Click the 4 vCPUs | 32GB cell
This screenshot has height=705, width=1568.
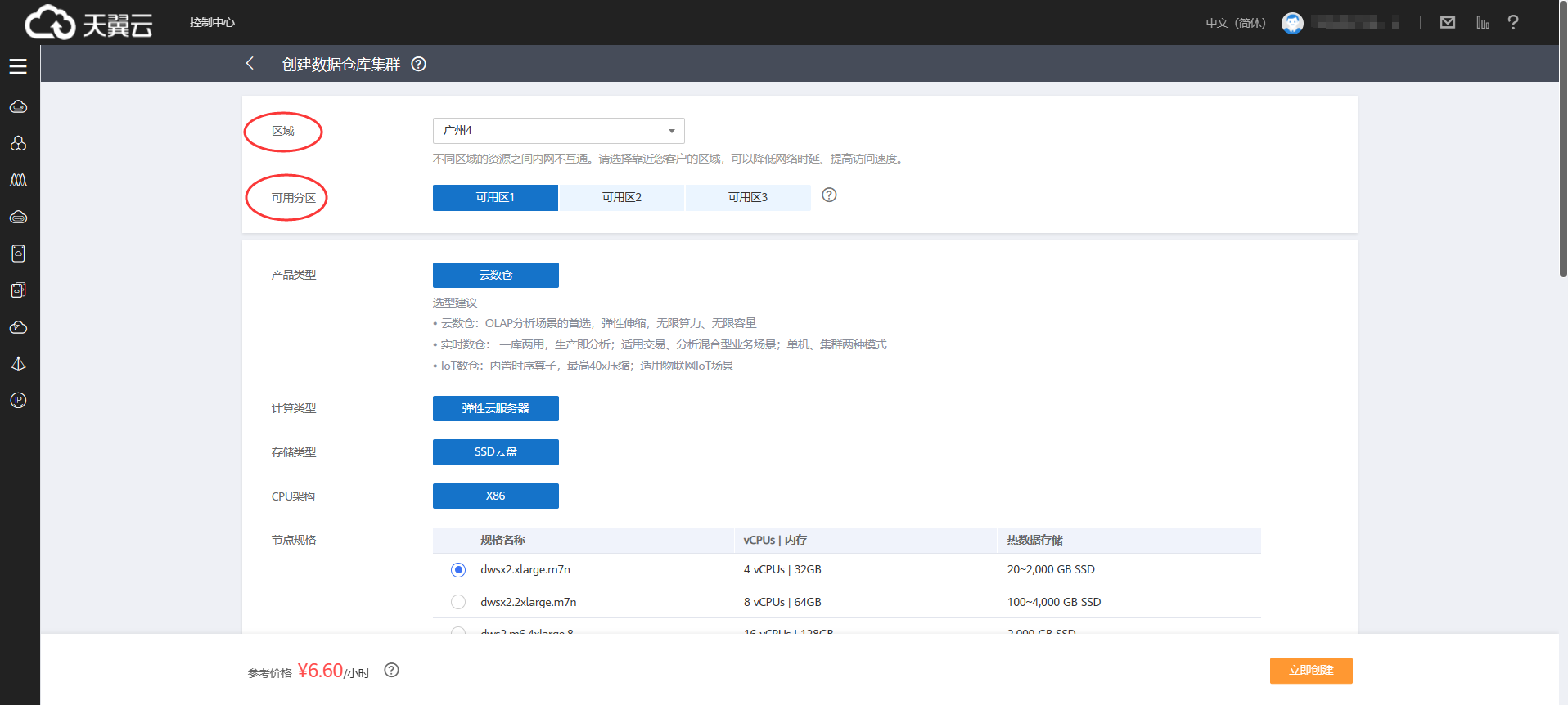tap(782, 569)
